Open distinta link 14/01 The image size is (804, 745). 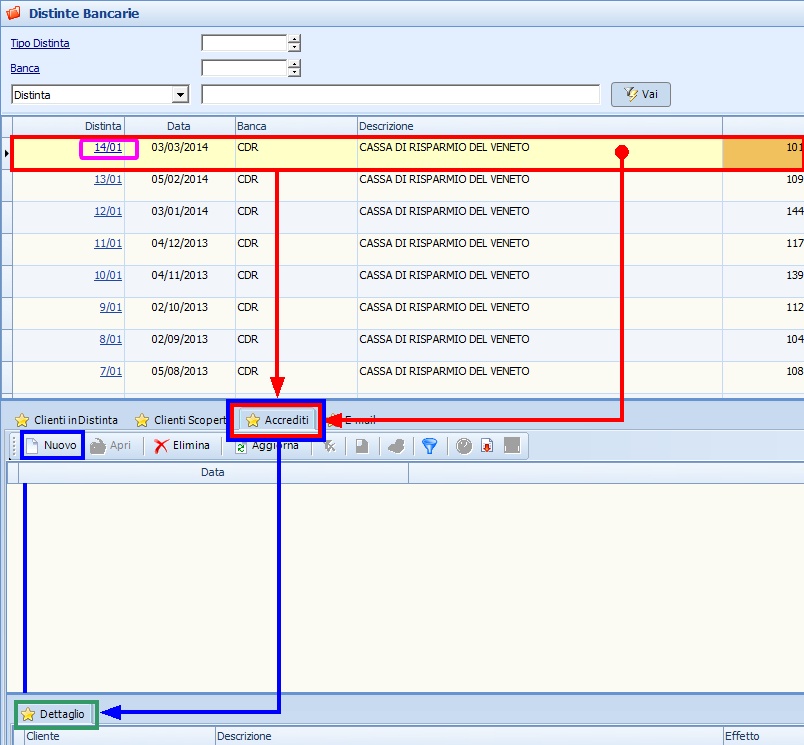[107, 148]
